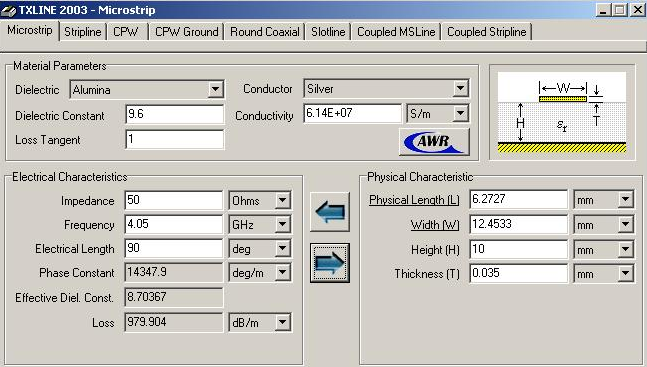Minimize the TXLINE window
647x367 pixels.
[603, 10]
